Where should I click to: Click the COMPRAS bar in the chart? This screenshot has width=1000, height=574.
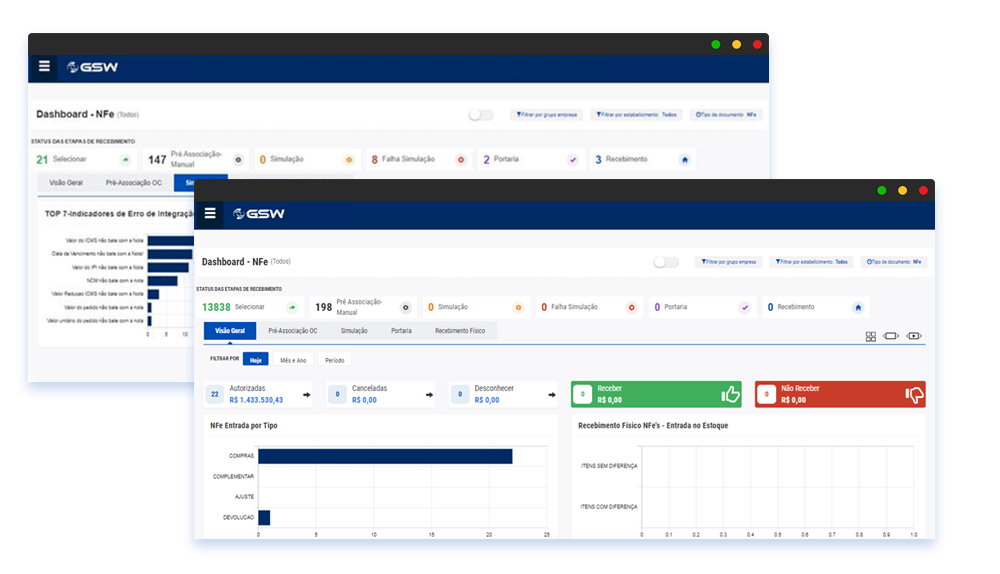pyautogui.click(x=385, y=456)
